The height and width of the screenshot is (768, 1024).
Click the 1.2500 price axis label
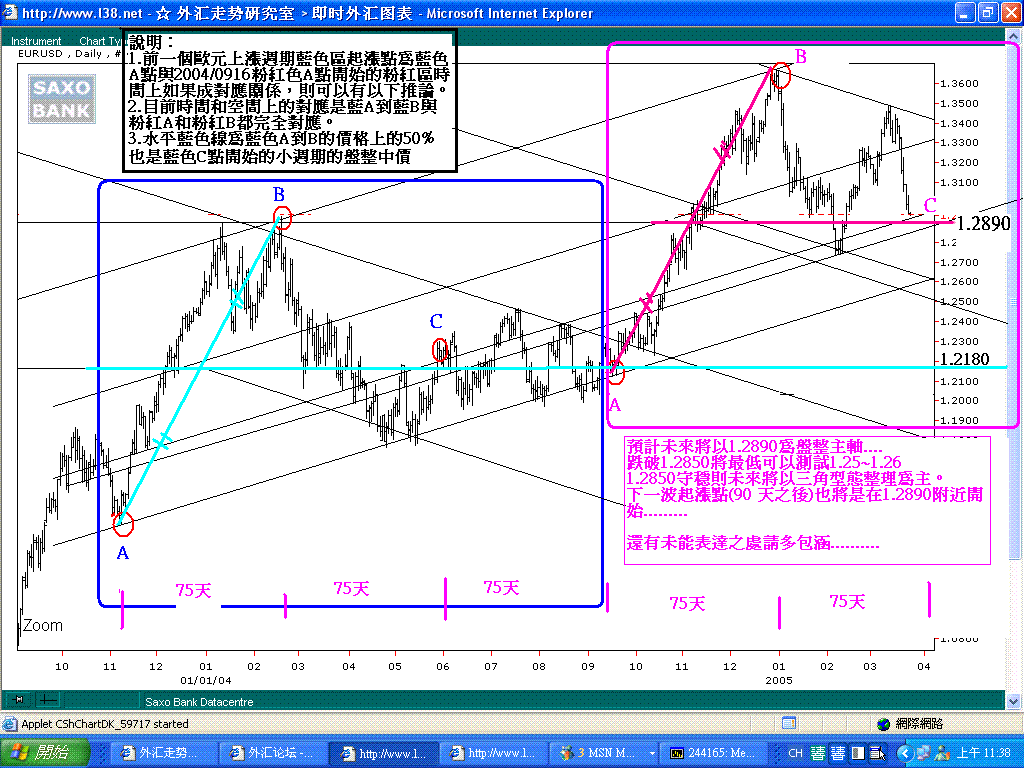tap(959, 302)
